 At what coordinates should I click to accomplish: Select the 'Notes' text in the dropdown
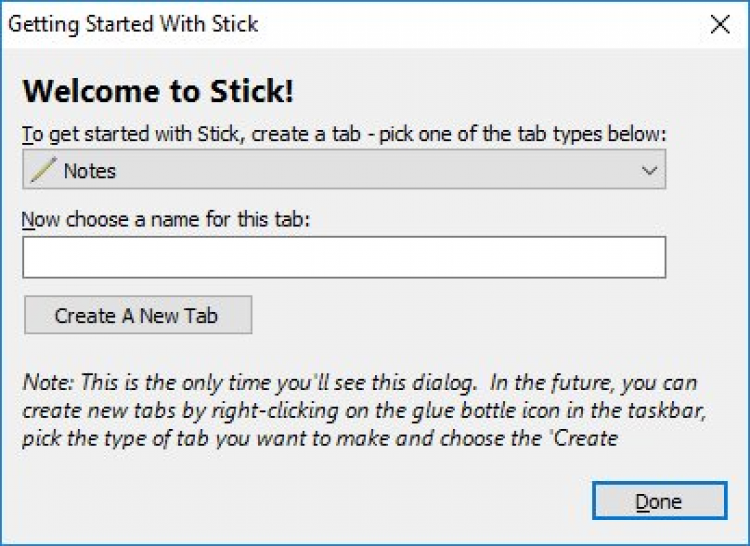(x=90, y=171)
